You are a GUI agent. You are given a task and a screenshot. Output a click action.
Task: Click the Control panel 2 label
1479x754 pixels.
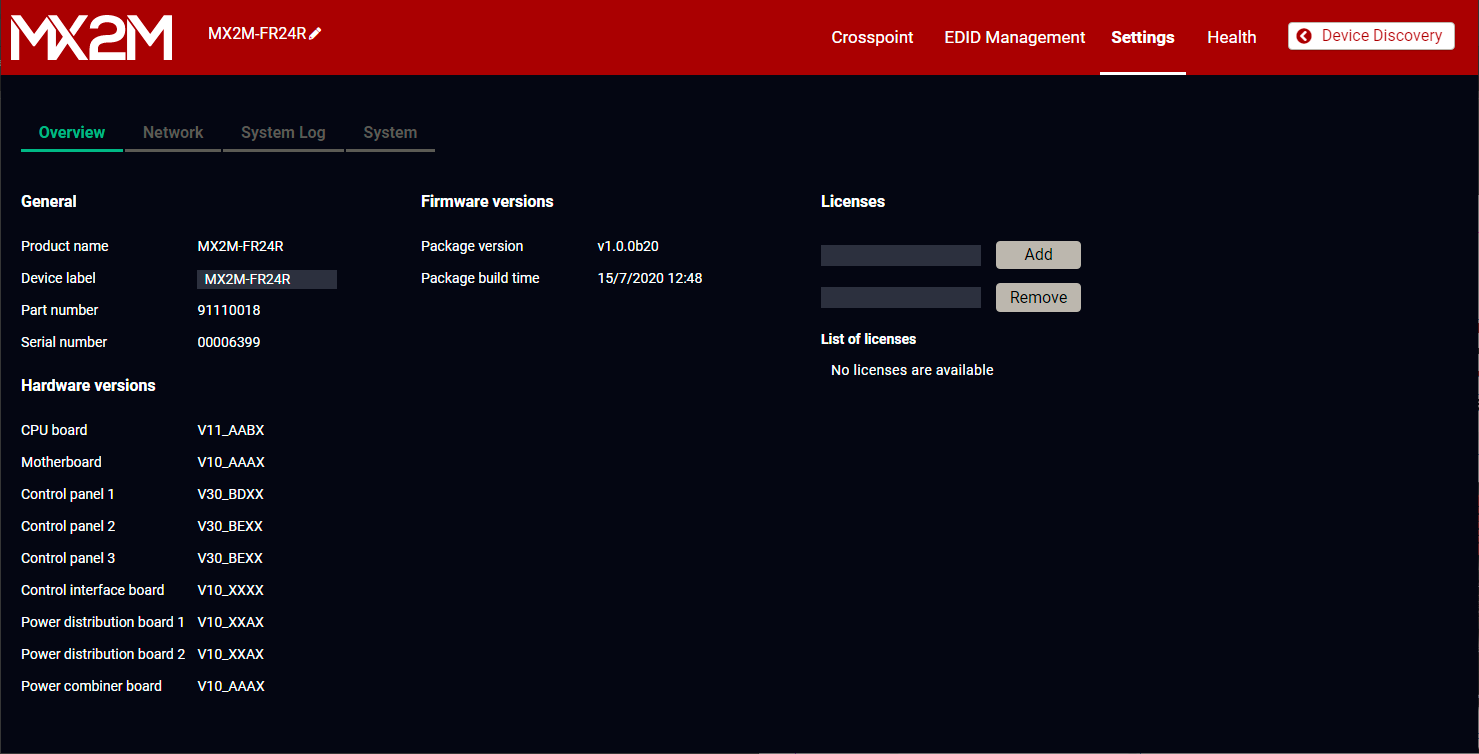tap(68, 526)
